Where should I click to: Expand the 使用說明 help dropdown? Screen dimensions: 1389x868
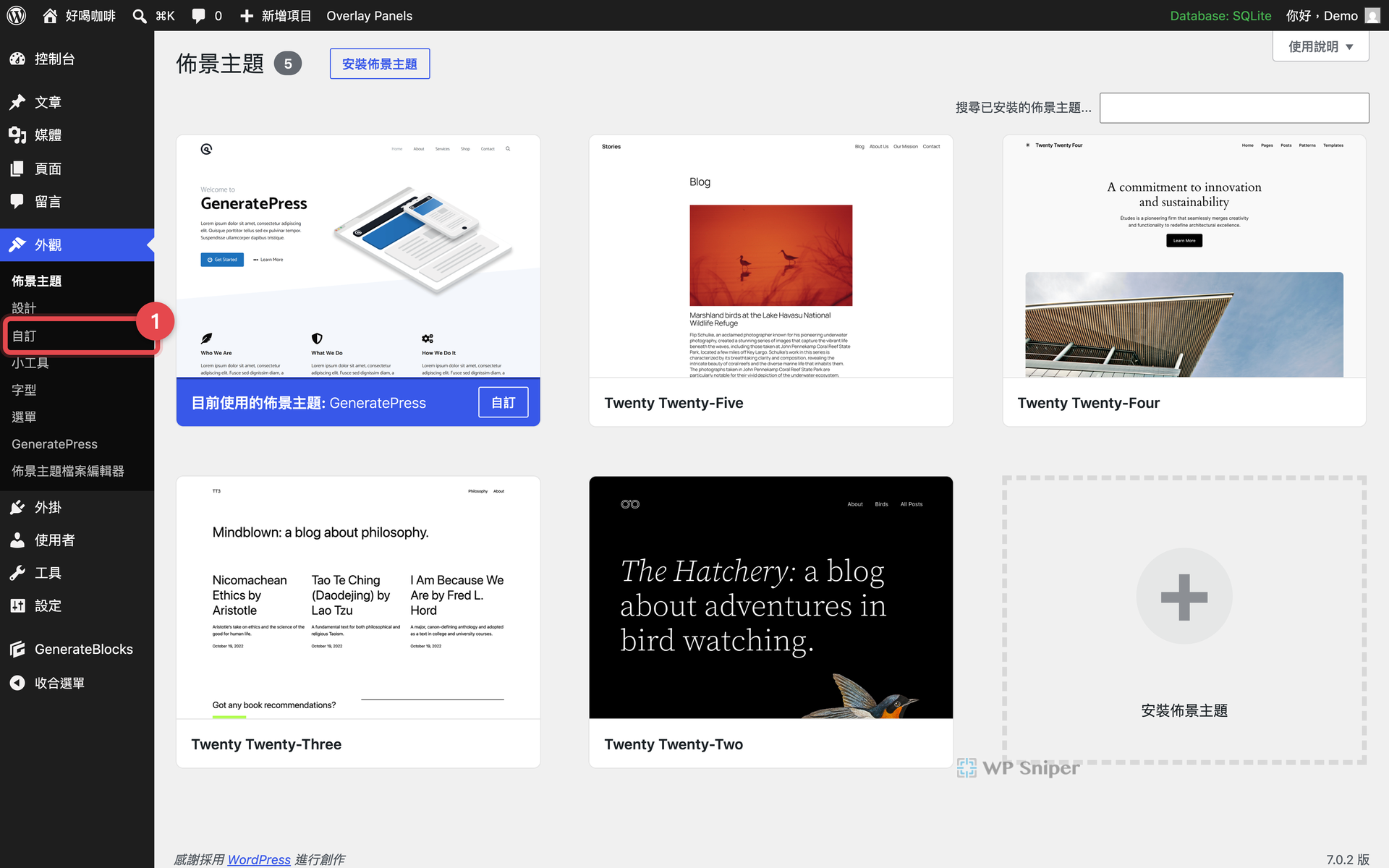click(x=1320, y=47)
